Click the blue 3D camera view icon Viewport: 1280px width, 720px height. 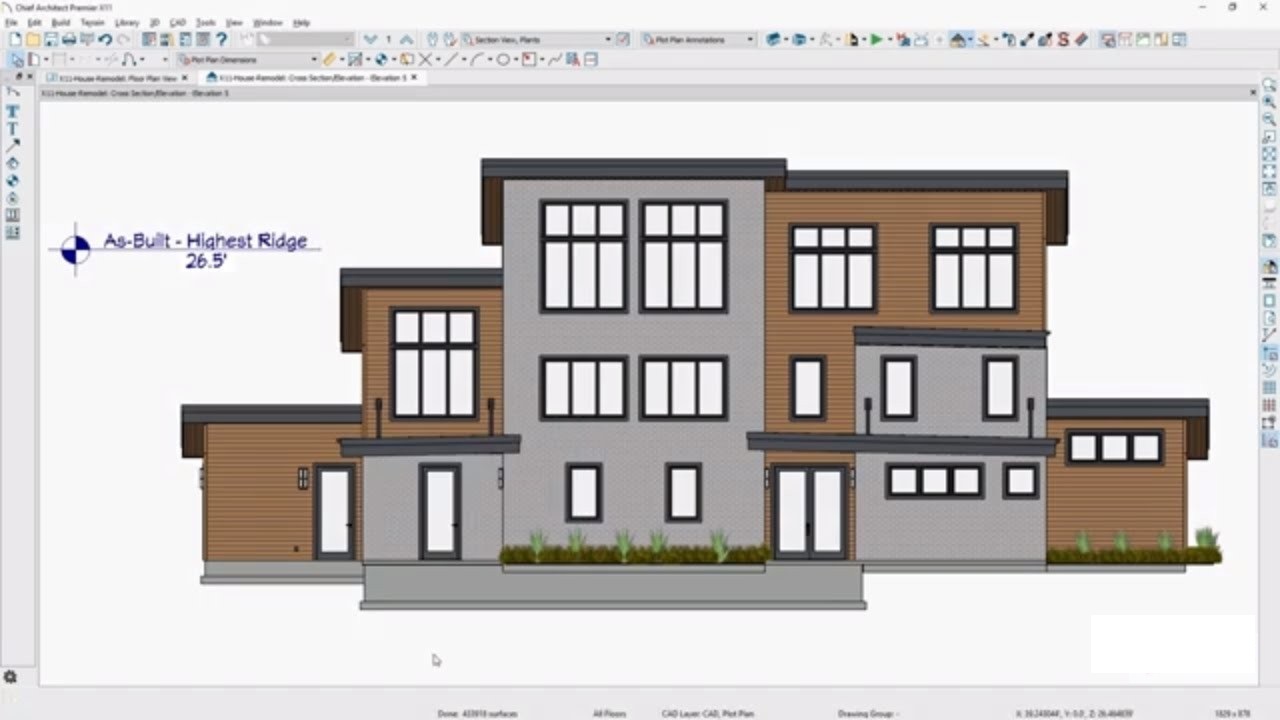pos(773,39)
